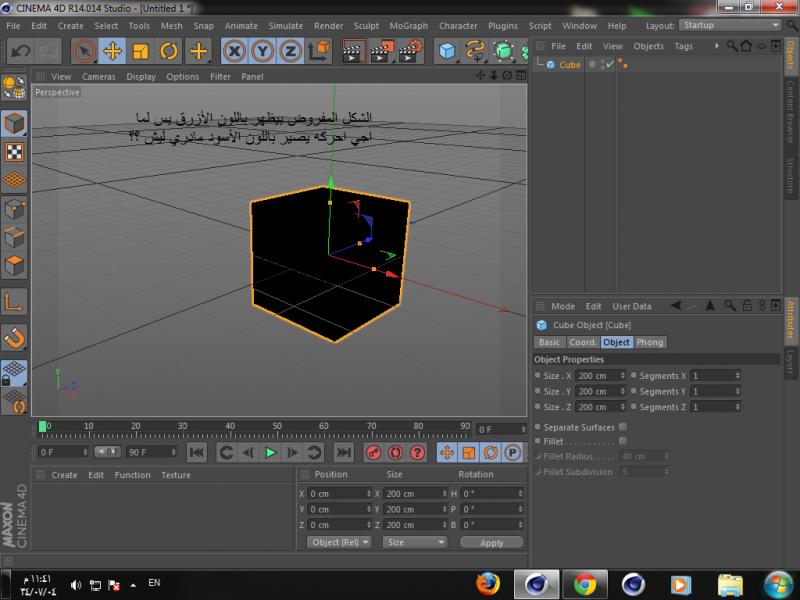Toggle the Cube enabled green checkmark
The height and width of the screenshot is (600, 800).
(x=609, y=64)
